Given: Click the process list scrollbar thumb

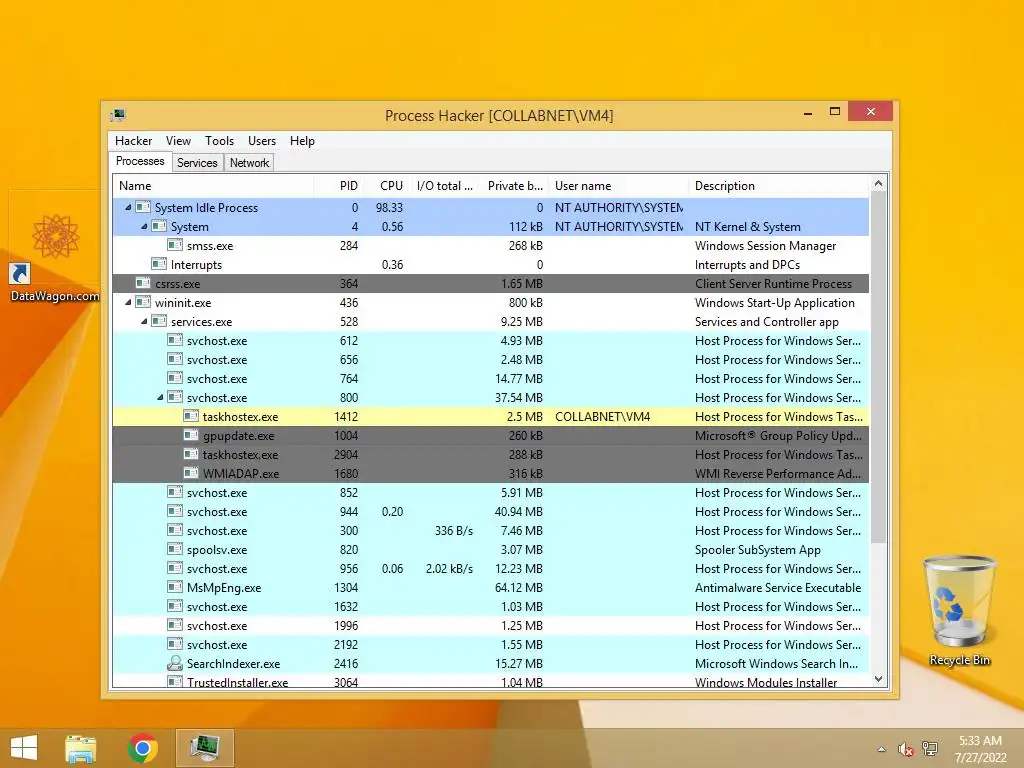Looking at the screenshot, I should coord(878,368).
